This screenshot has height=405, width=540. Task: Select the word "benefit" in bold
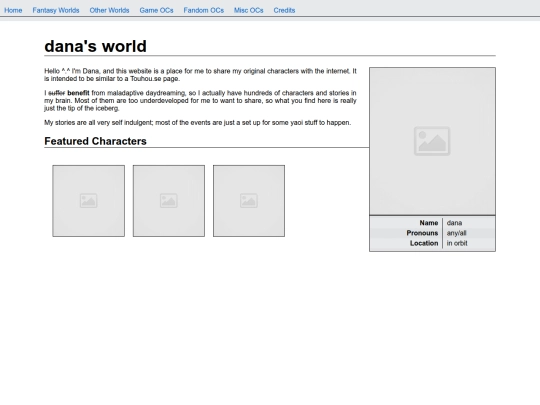78,93
